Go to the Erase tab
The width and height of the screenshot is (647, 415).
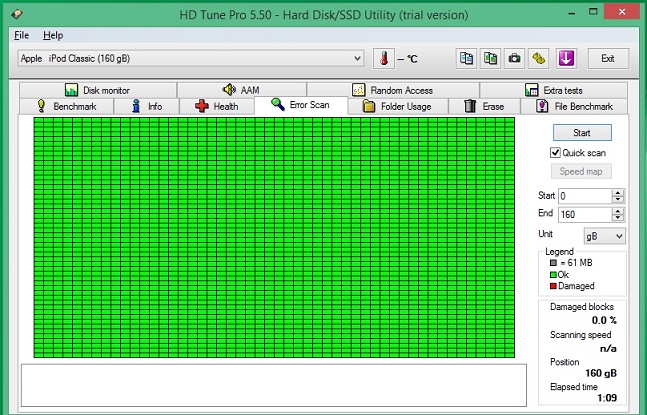coord(483,106)
